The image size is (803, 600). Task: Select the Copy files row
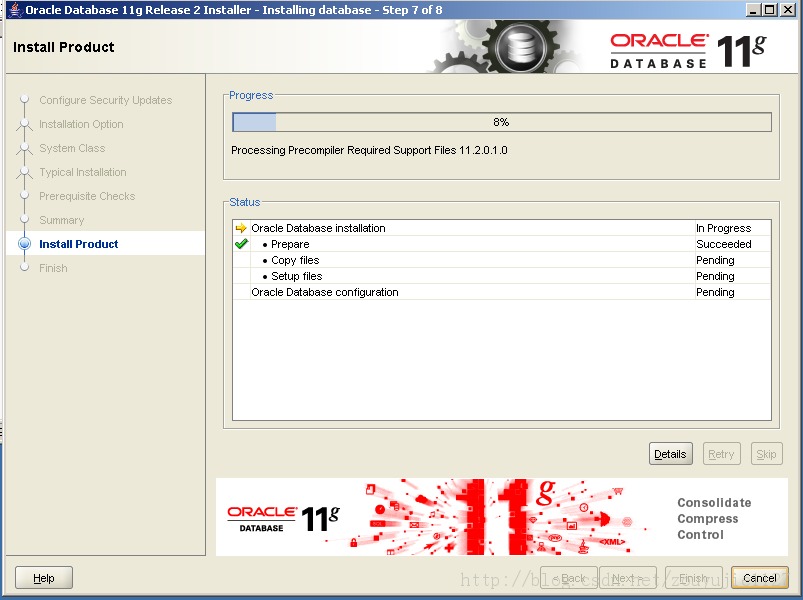(x=502, y=260)
